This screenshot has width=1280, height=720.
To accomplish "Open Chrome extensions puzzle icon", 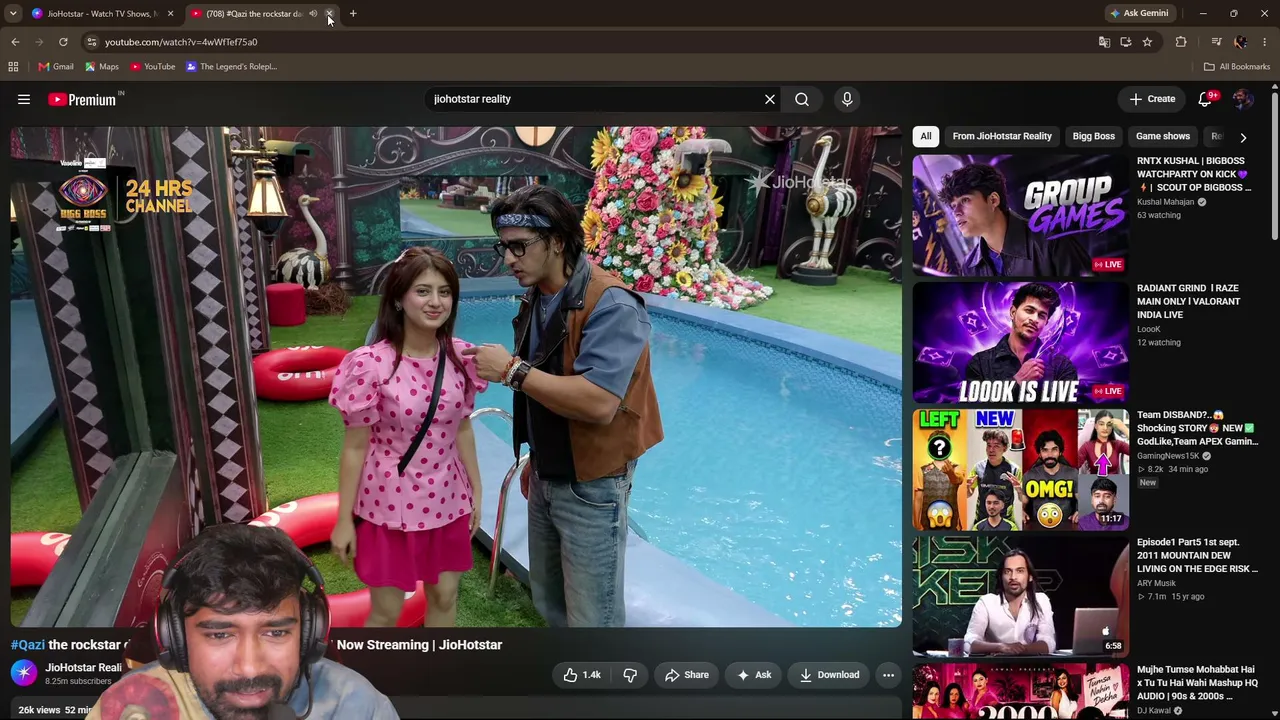I will pos(1181,42).
